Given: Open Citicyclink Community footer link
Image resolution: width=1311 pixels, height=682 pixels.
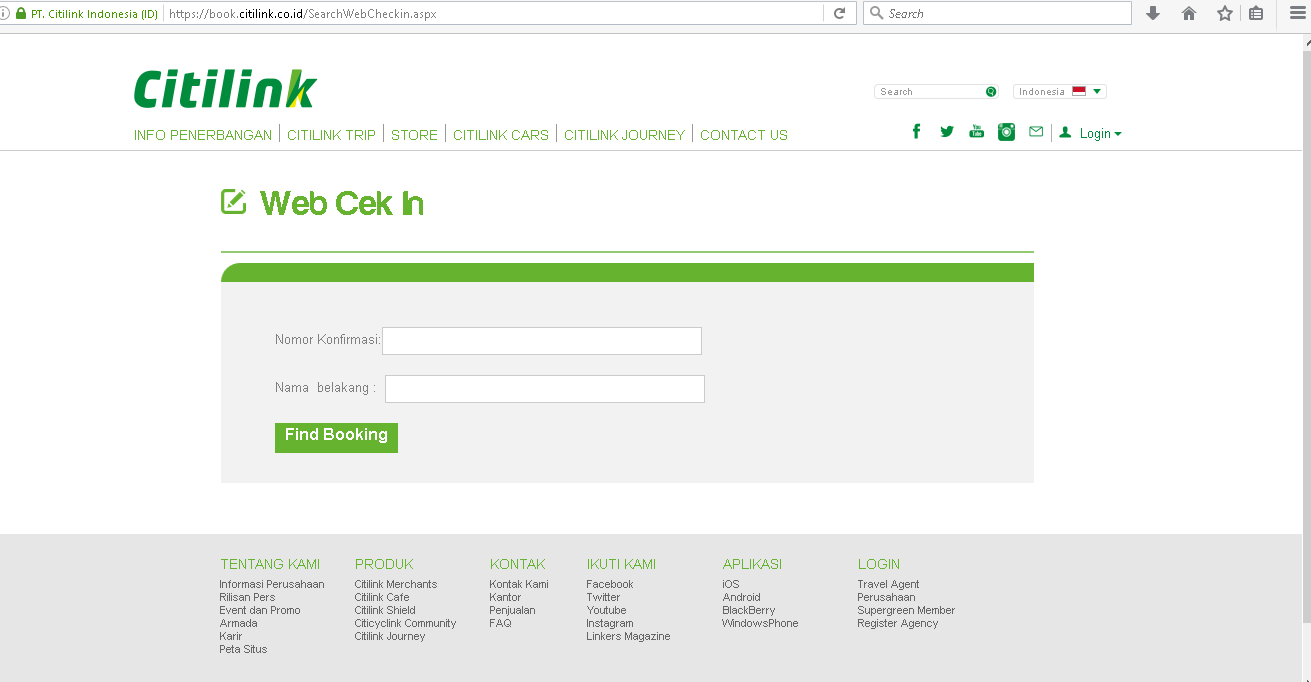Looking at the screenshot, I should point(405,623).
